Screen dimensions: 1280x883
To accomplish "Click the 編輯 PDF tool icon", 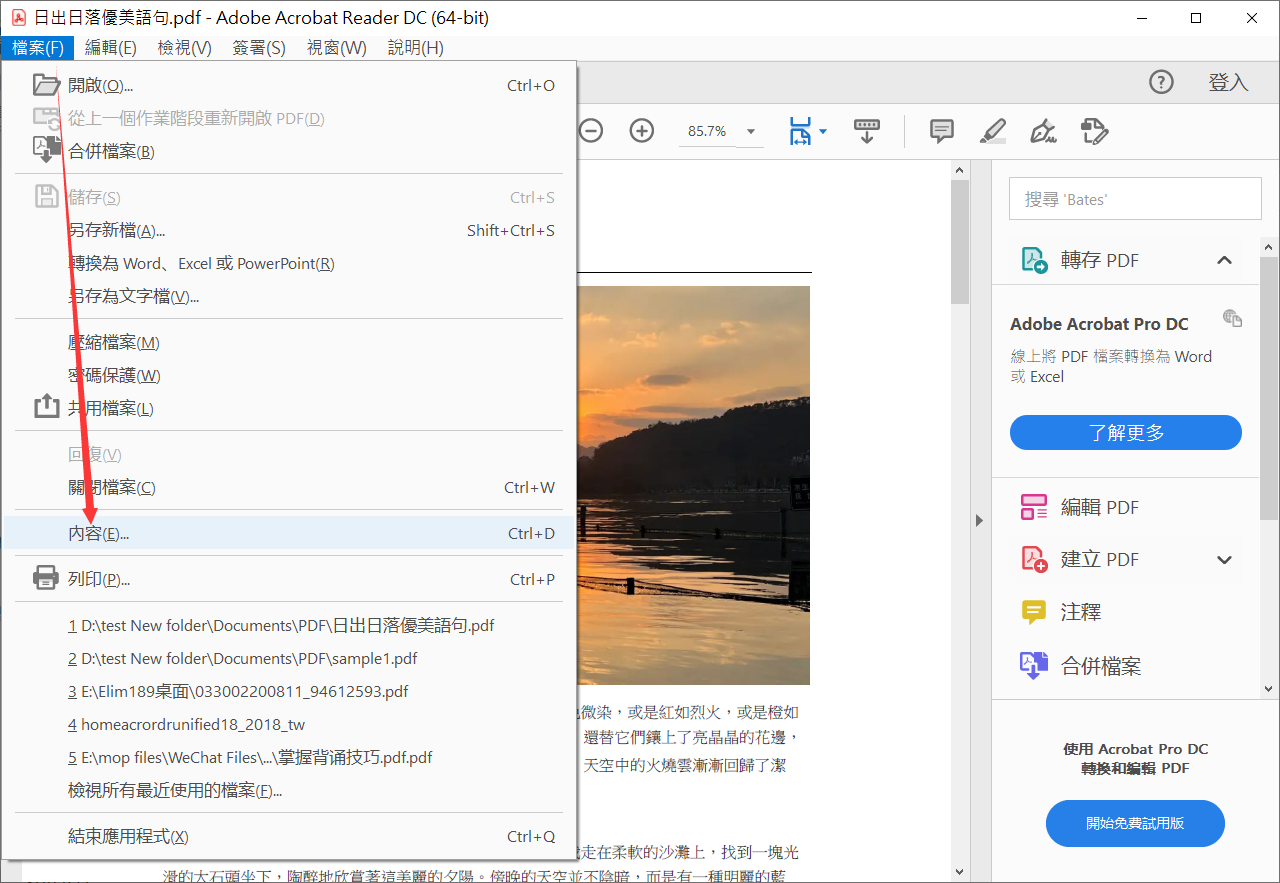I will click(x=1033, y=507).
